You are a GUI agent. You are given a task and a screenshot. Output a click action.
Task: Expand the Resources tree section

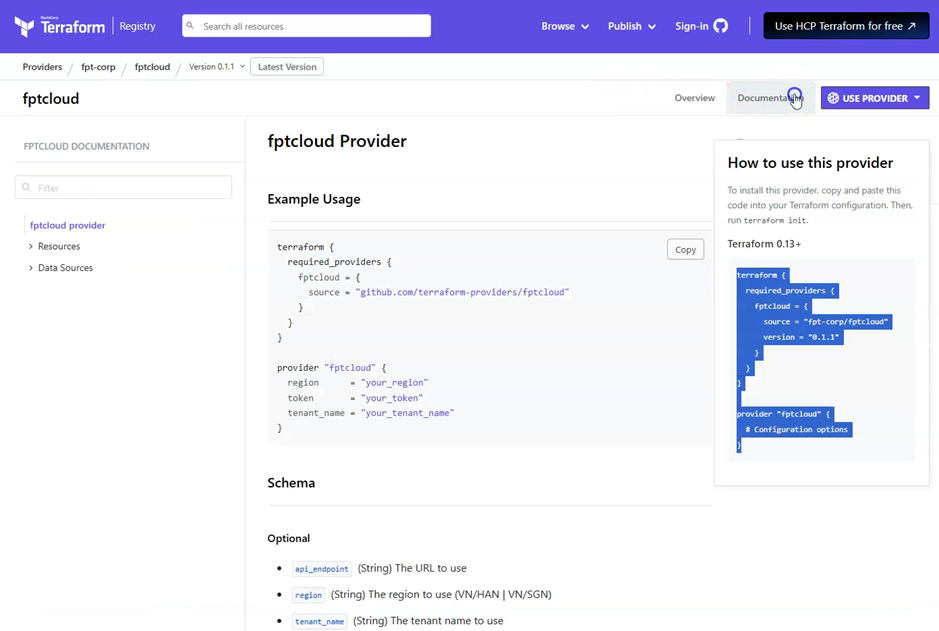[31, 247]
